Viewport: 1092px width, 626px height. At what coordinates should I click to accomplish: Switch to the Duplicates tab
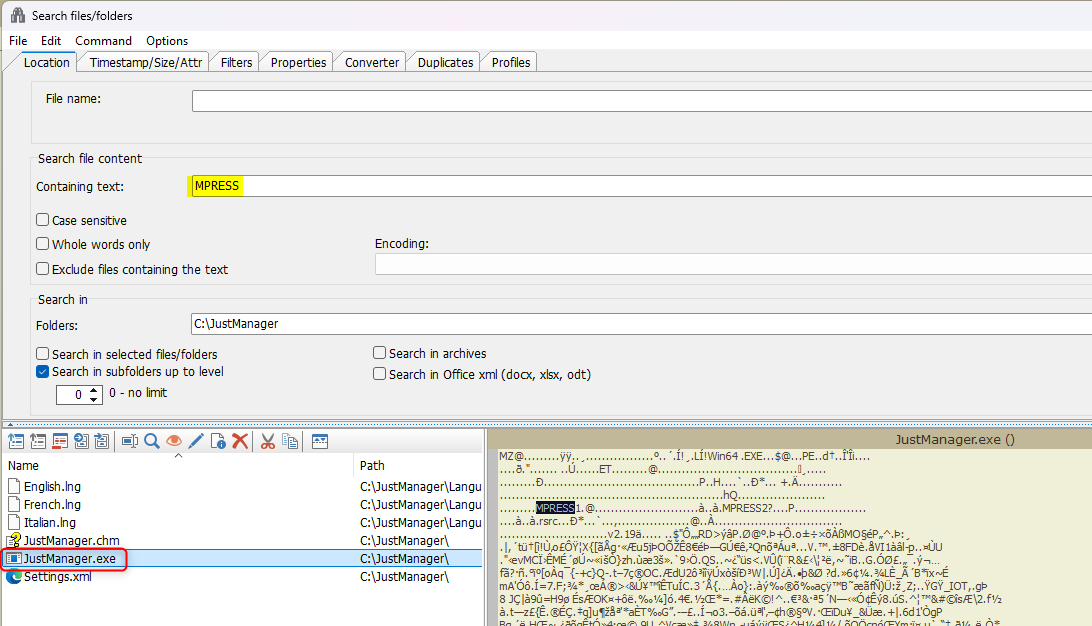pos(445,62)
